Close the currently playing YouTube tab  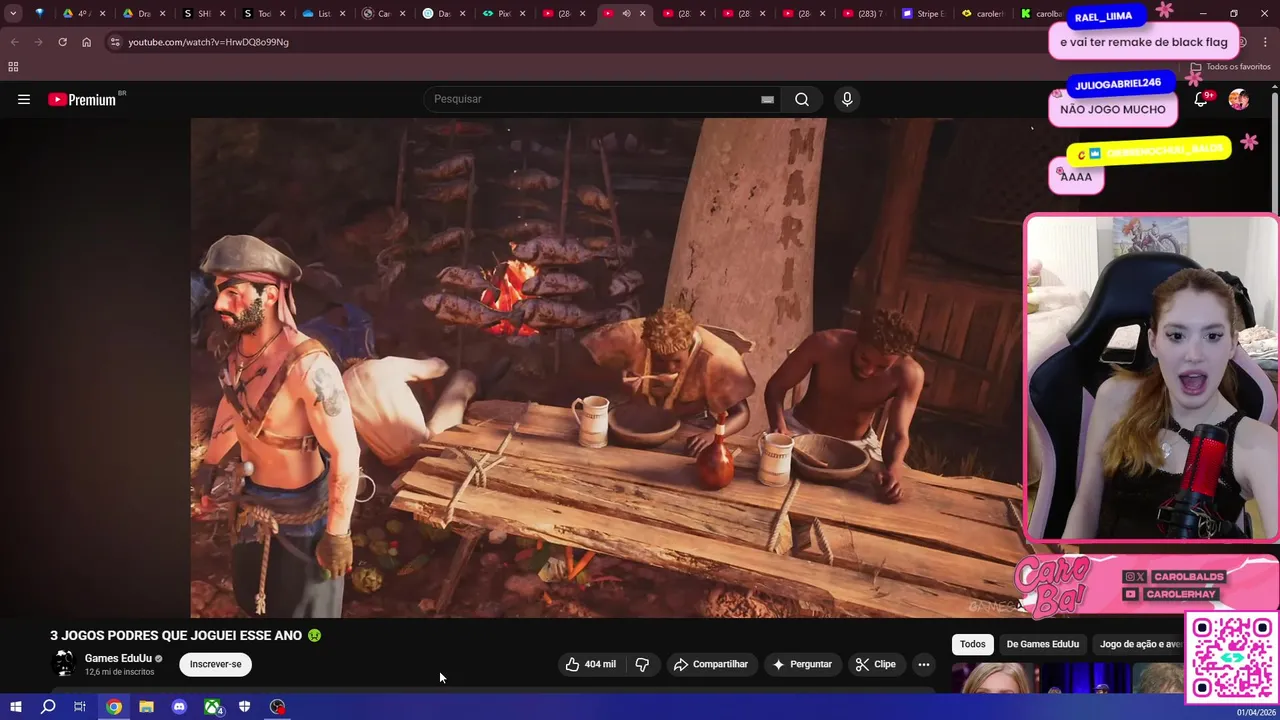(643, 14)
